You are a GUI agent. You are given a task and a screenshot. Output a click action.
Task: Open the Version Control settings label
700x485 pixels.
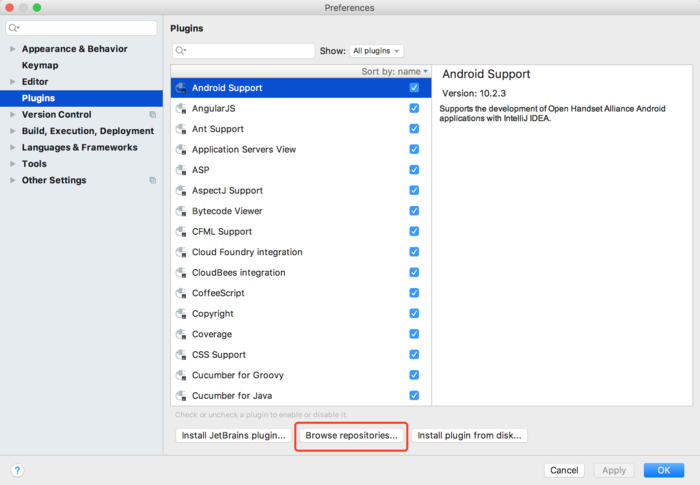(57, 115)
